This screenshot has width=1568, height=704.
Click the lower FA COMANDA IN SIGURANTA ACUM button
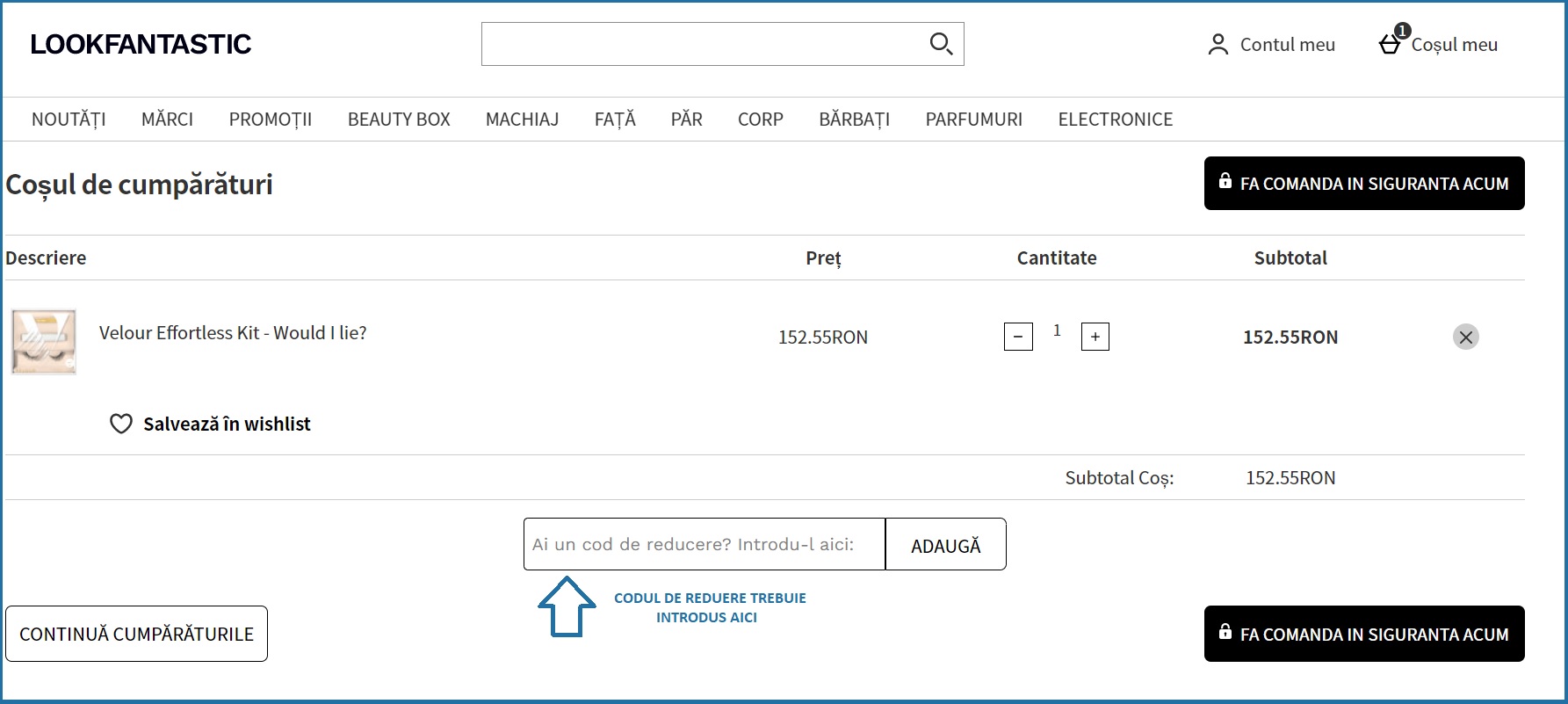(x=1364, y=634)
